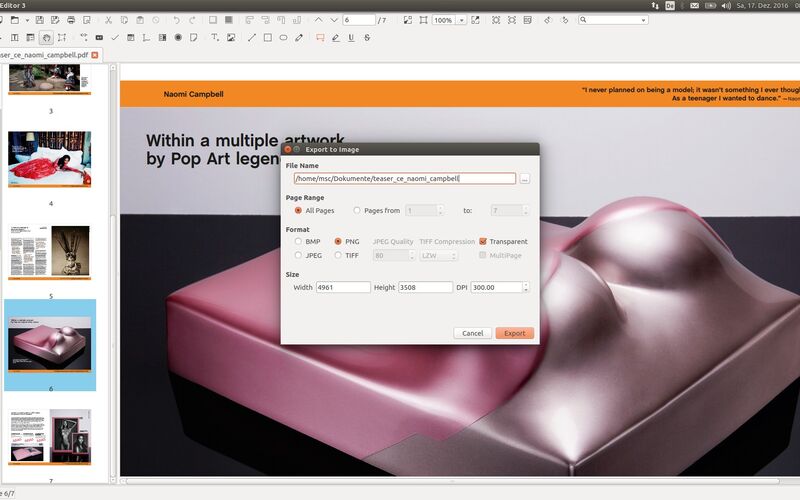Click the File Name path field
This screenshot has height=500, width=800.
tap(405, 179)
